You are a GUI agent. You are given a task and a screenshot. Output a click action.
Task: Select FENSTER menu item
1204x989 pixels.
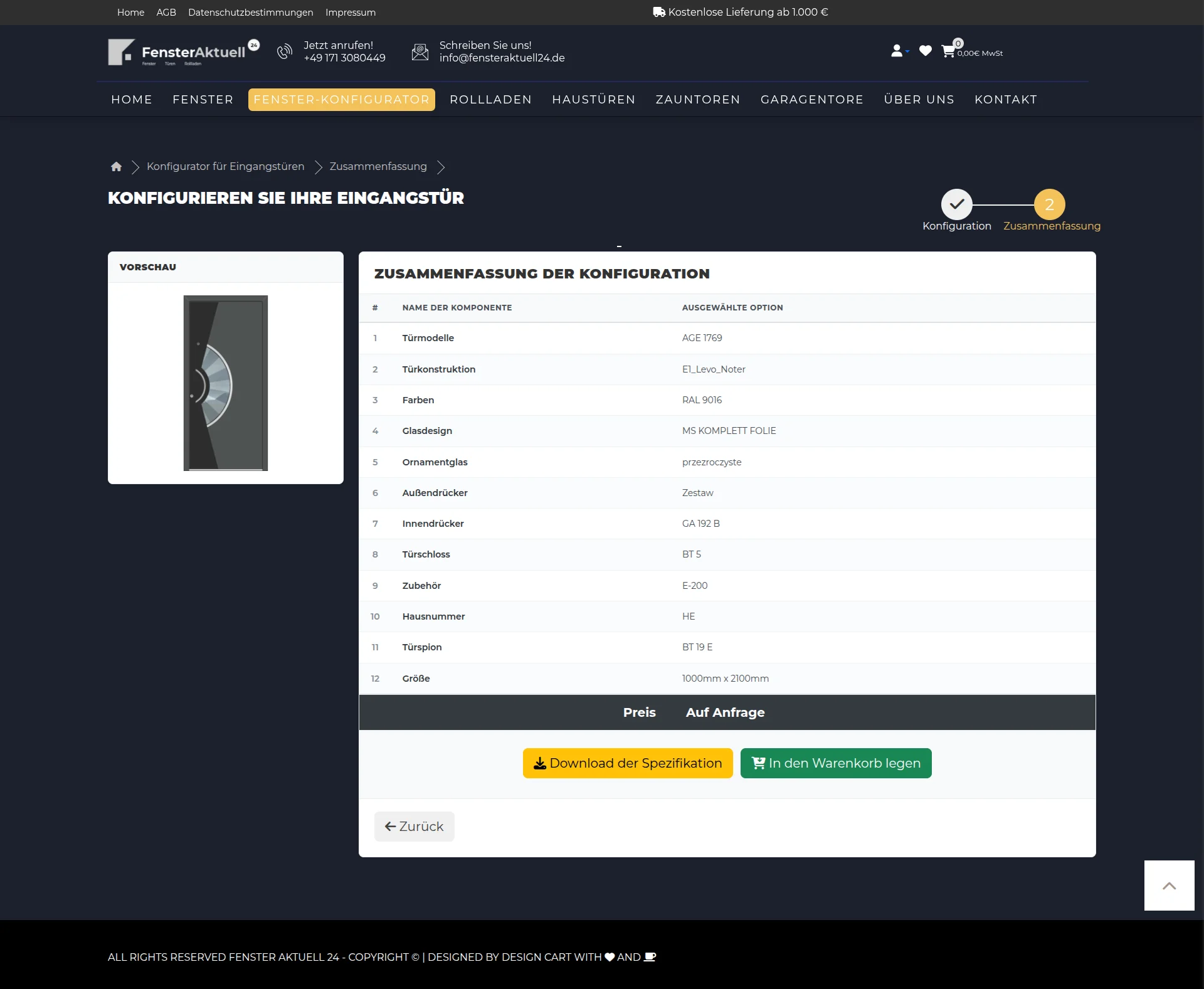pos(203,99)
